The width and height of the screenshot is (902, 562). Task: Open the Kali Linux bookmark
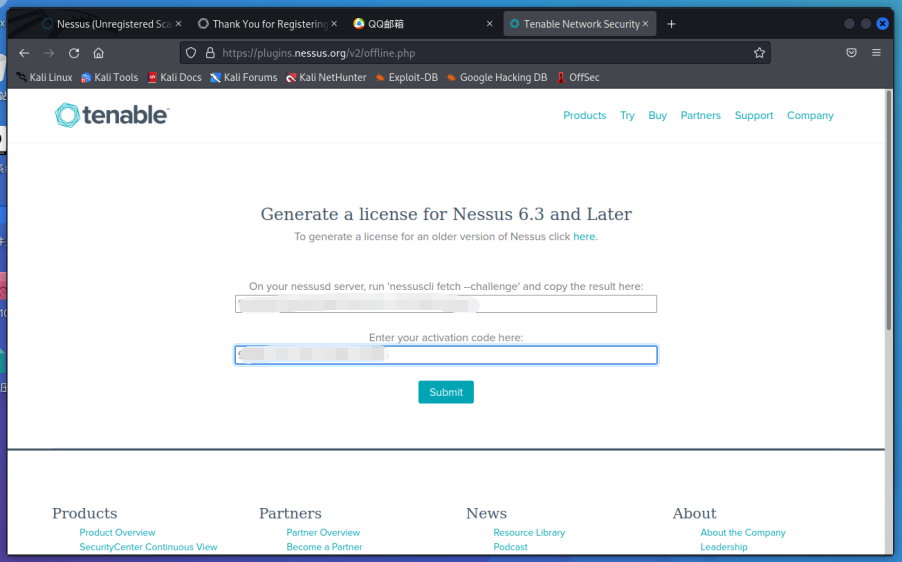click(x=44, y=77)
